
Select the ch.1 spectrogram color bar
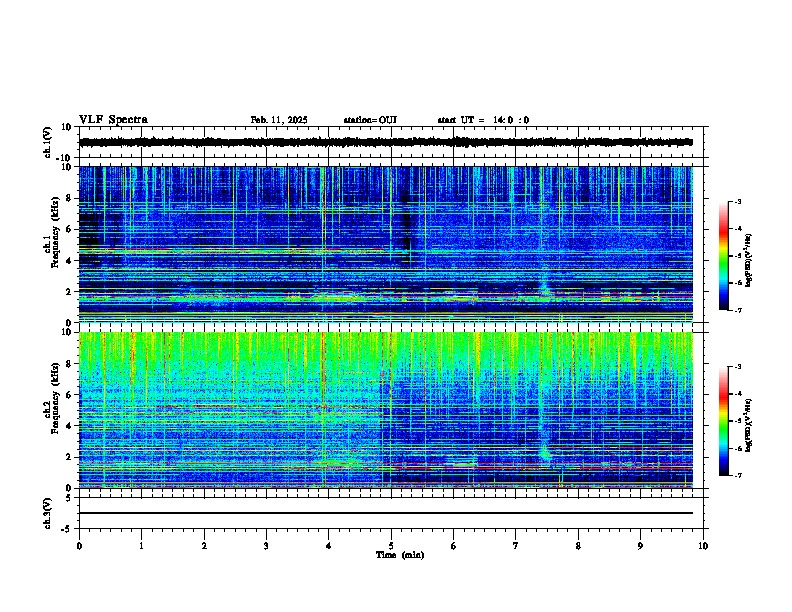(x=723, y=256)
